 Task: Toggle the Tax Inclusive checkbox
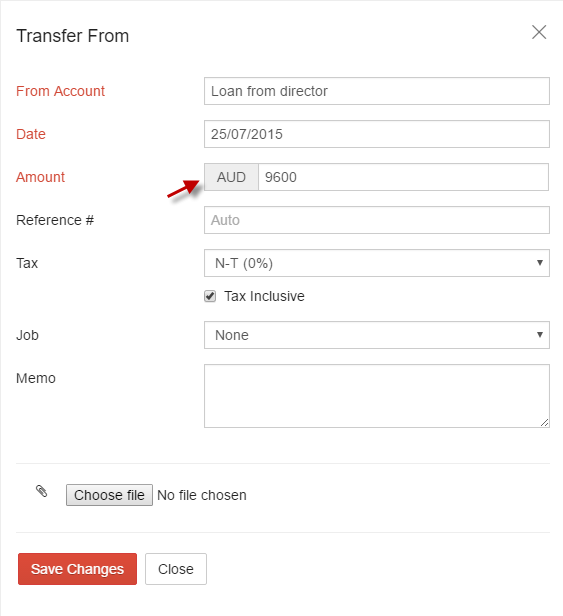(x=210, y=296)
